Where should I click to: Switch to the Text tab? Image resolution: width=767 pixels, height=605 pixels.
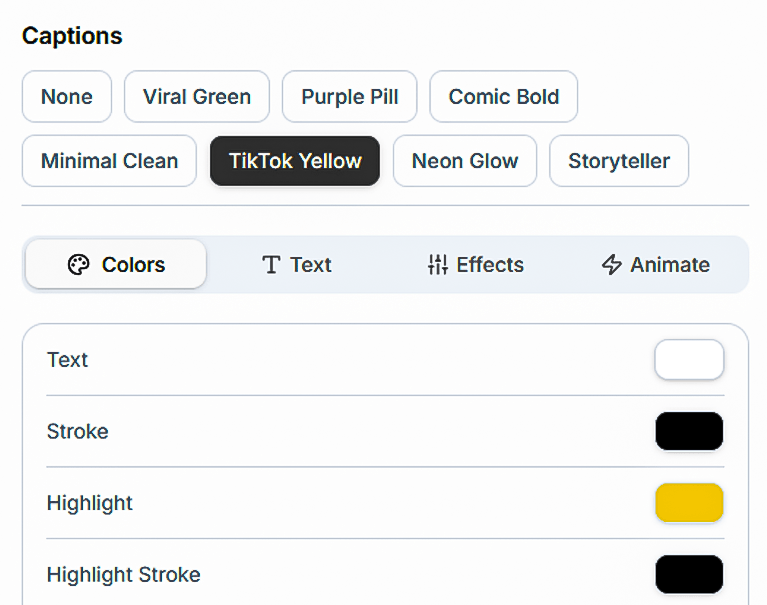(296, 265)
